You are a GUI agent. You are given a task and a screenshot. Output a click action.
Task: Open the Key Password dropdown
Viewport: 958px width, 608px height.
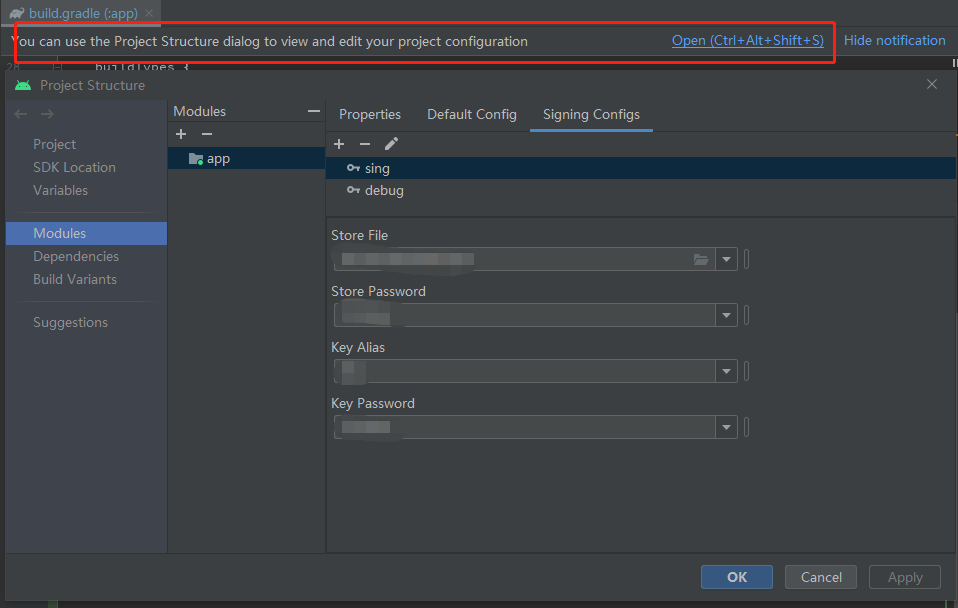pos(727,427)
